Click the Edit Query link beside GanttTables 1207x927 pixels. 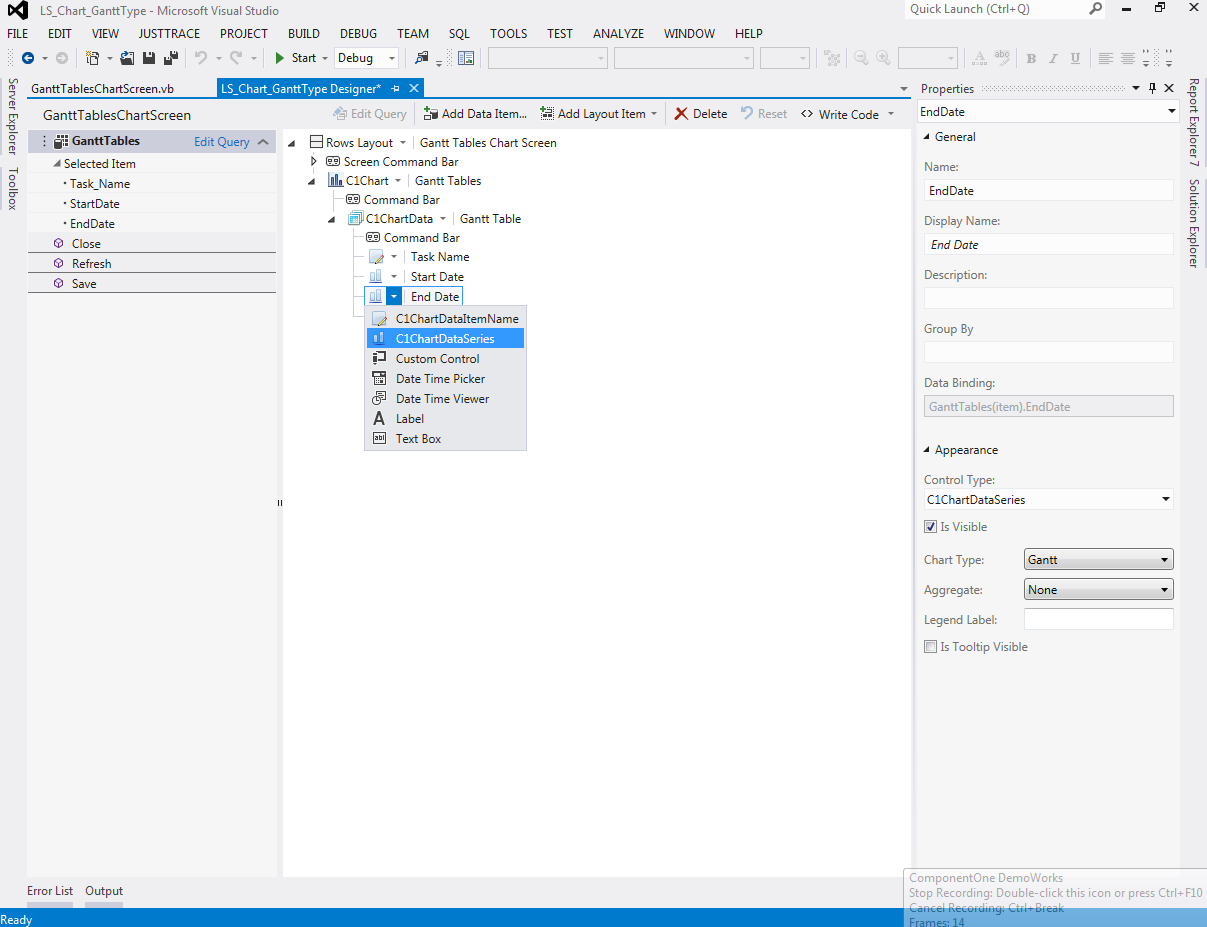222,142
